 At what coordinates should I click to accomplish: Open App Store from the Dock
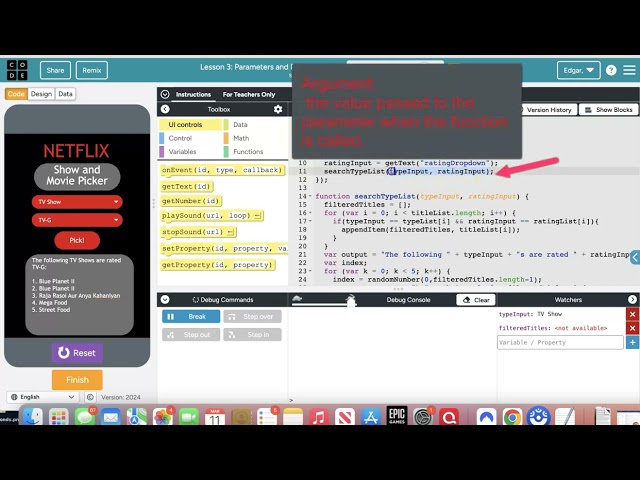(371, 417)
